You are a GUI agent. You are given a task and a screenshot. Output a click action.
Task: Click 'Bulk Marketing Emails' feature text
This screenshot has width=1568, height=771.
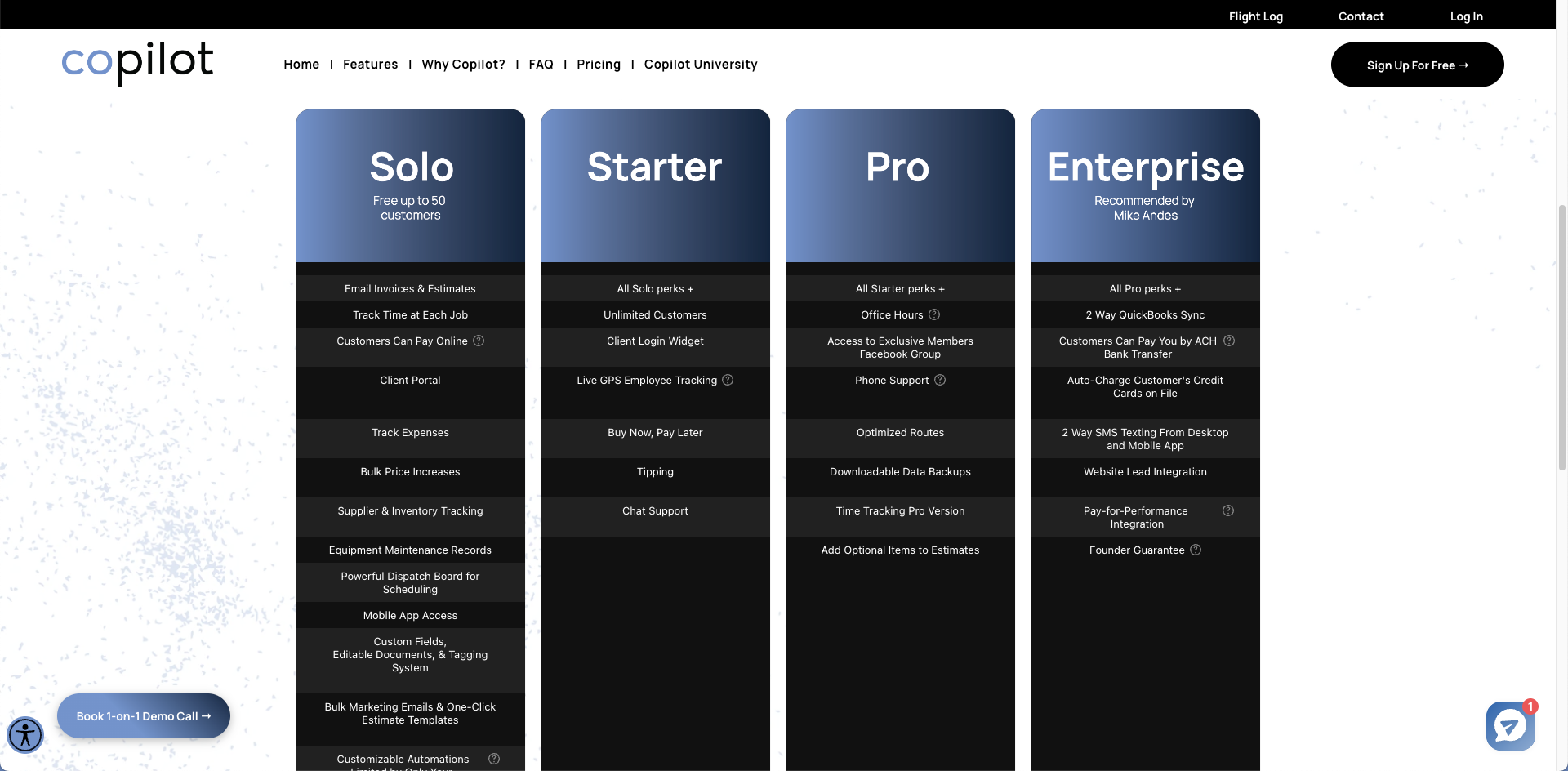(411, 713)
